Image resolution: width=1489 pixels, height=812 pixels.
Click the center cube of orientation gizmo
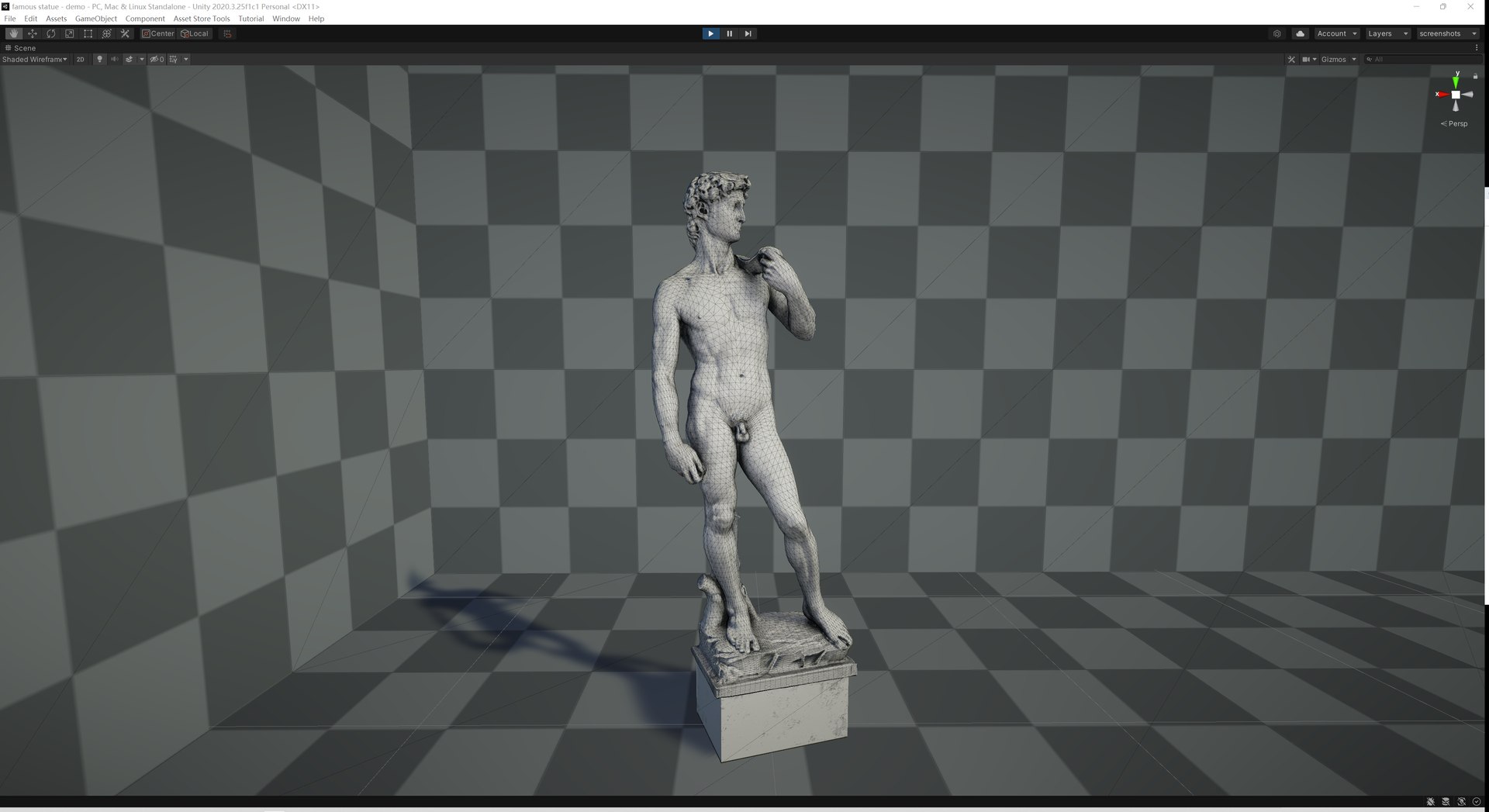click(1456, 95)
